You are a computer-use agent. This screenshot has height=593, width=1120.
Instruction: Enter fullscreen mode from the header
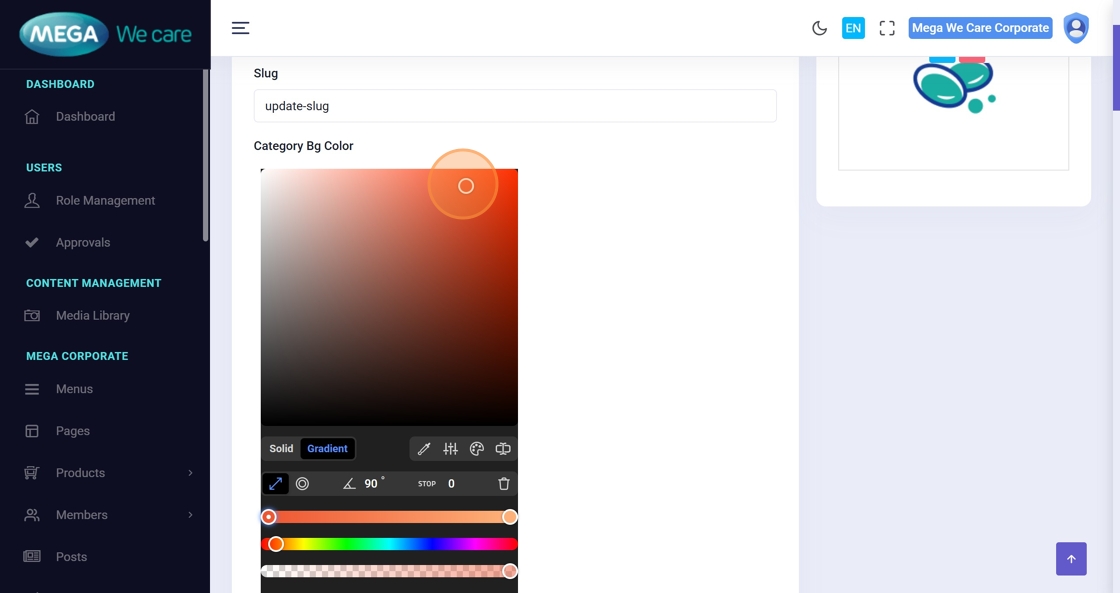[887, 28]
